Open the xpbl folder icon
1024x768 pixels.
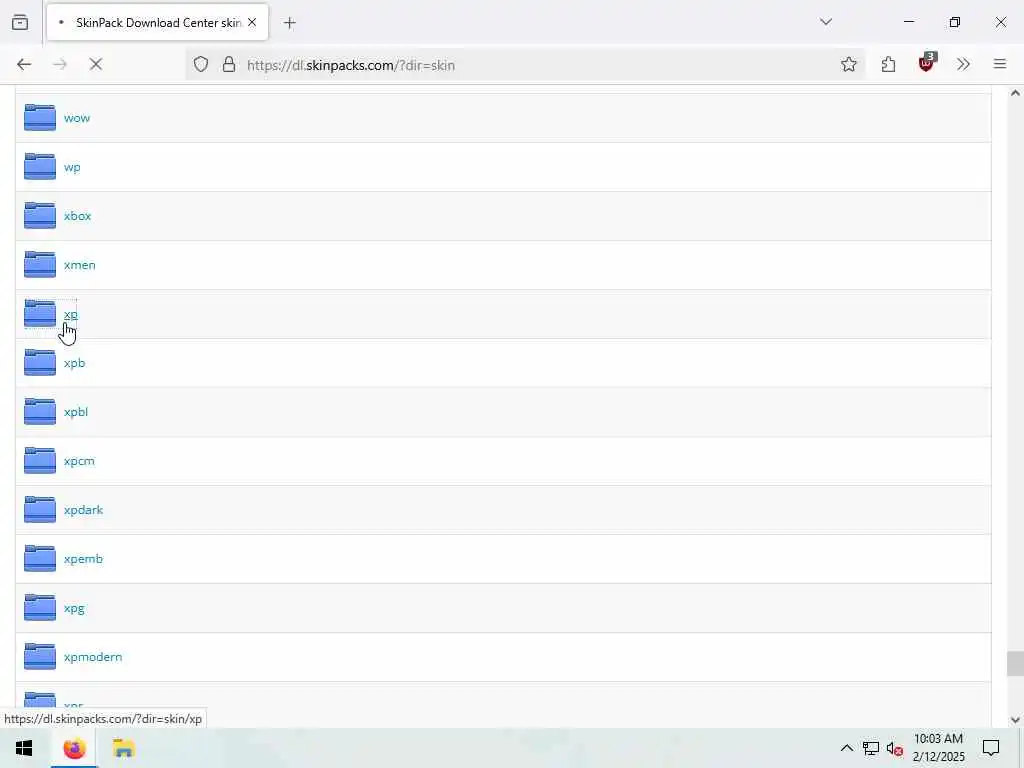click(40, 412)
